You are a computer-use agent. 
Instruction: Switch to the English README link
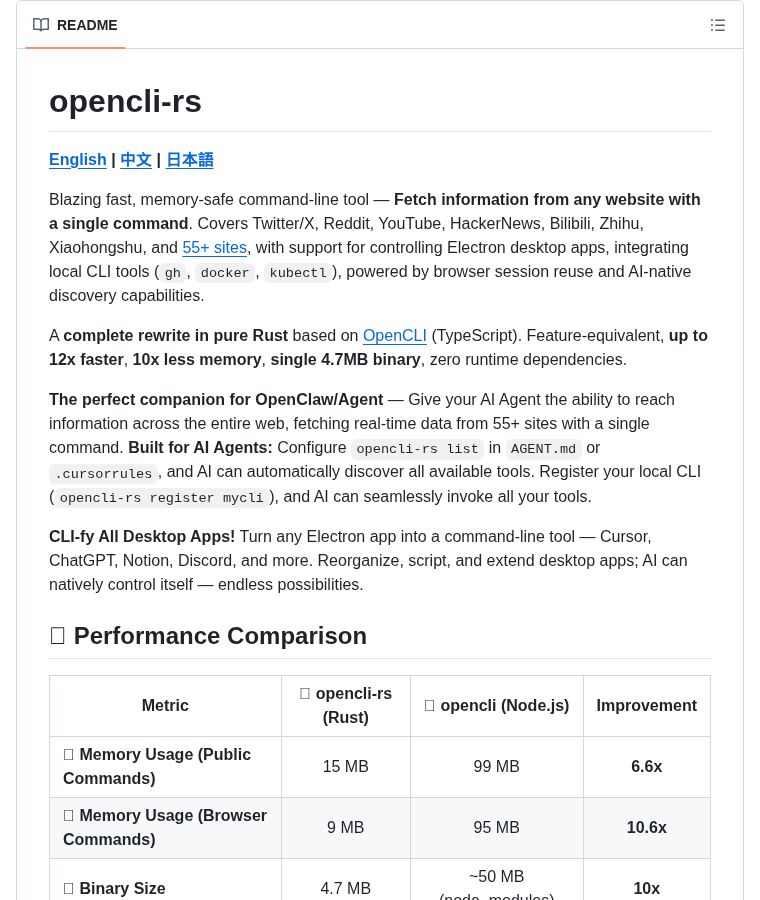[78, 160]
